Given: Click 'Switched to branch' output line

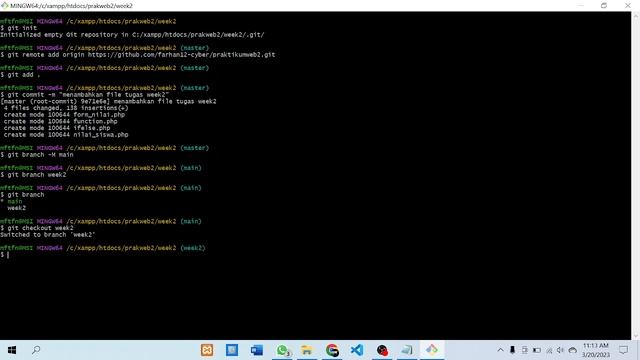Looking at the screenshot, I should tap(47, 235).
